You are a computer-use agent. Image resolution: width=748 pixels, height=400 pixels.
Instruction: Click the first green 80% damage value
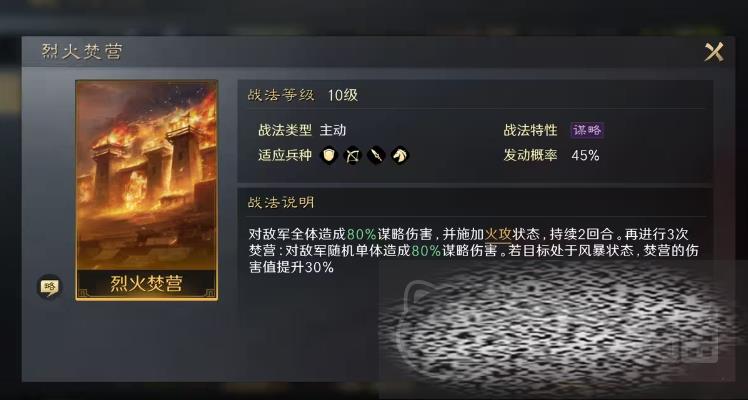point(362,235)
